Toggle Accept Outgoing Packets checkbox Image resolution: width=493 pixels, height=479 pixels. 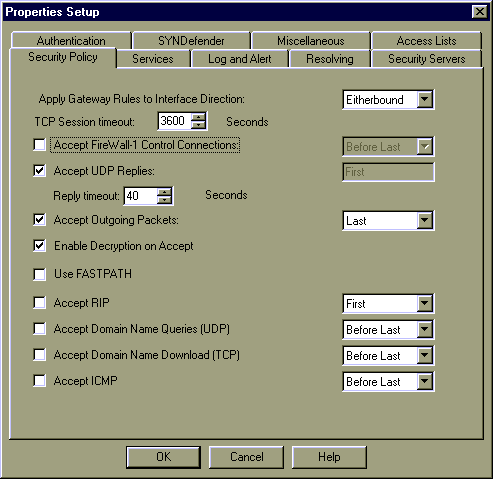click(x=40, y=220)
